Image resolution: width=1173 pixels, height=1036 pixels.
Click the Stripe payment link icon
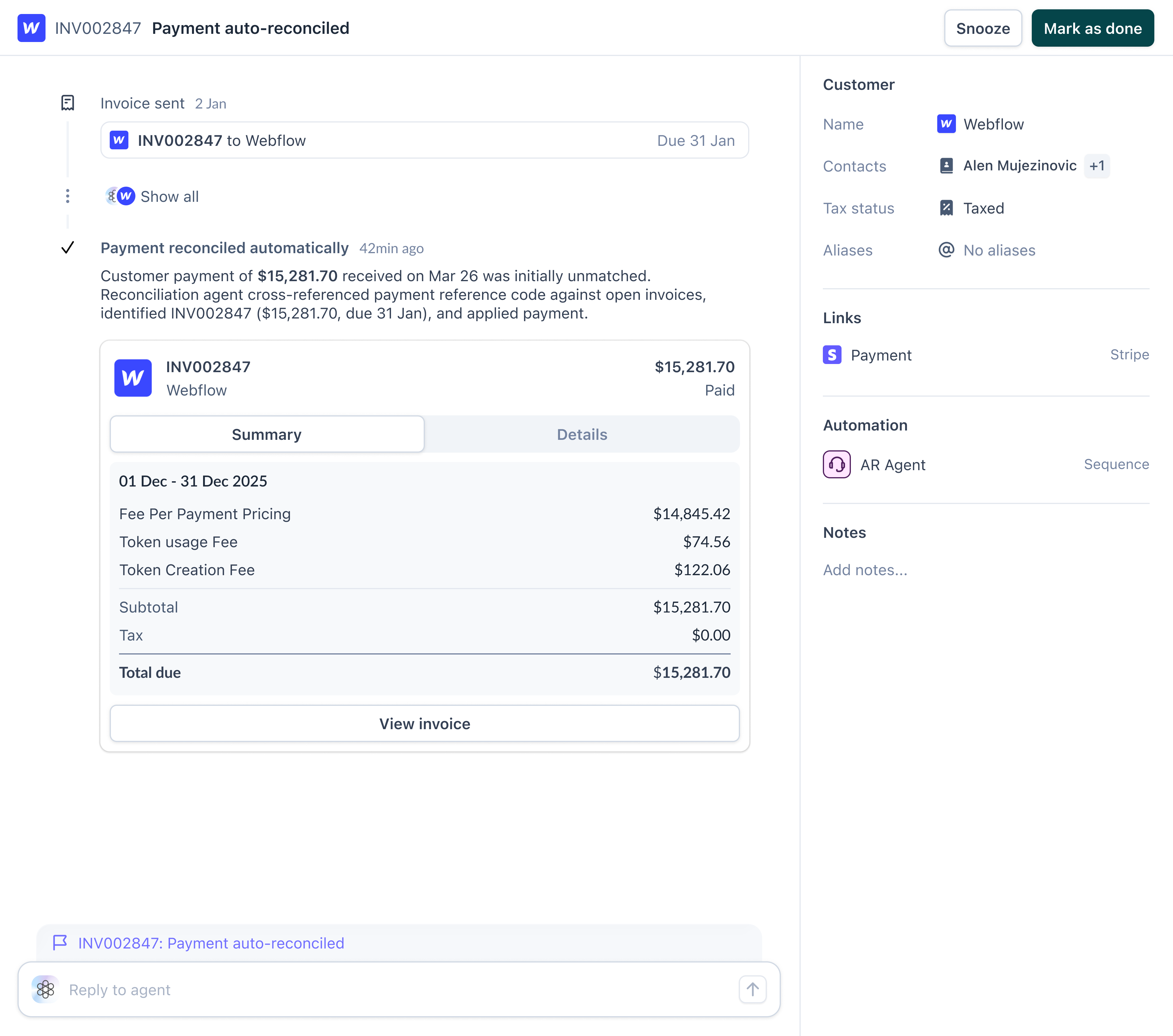point(832,355)
